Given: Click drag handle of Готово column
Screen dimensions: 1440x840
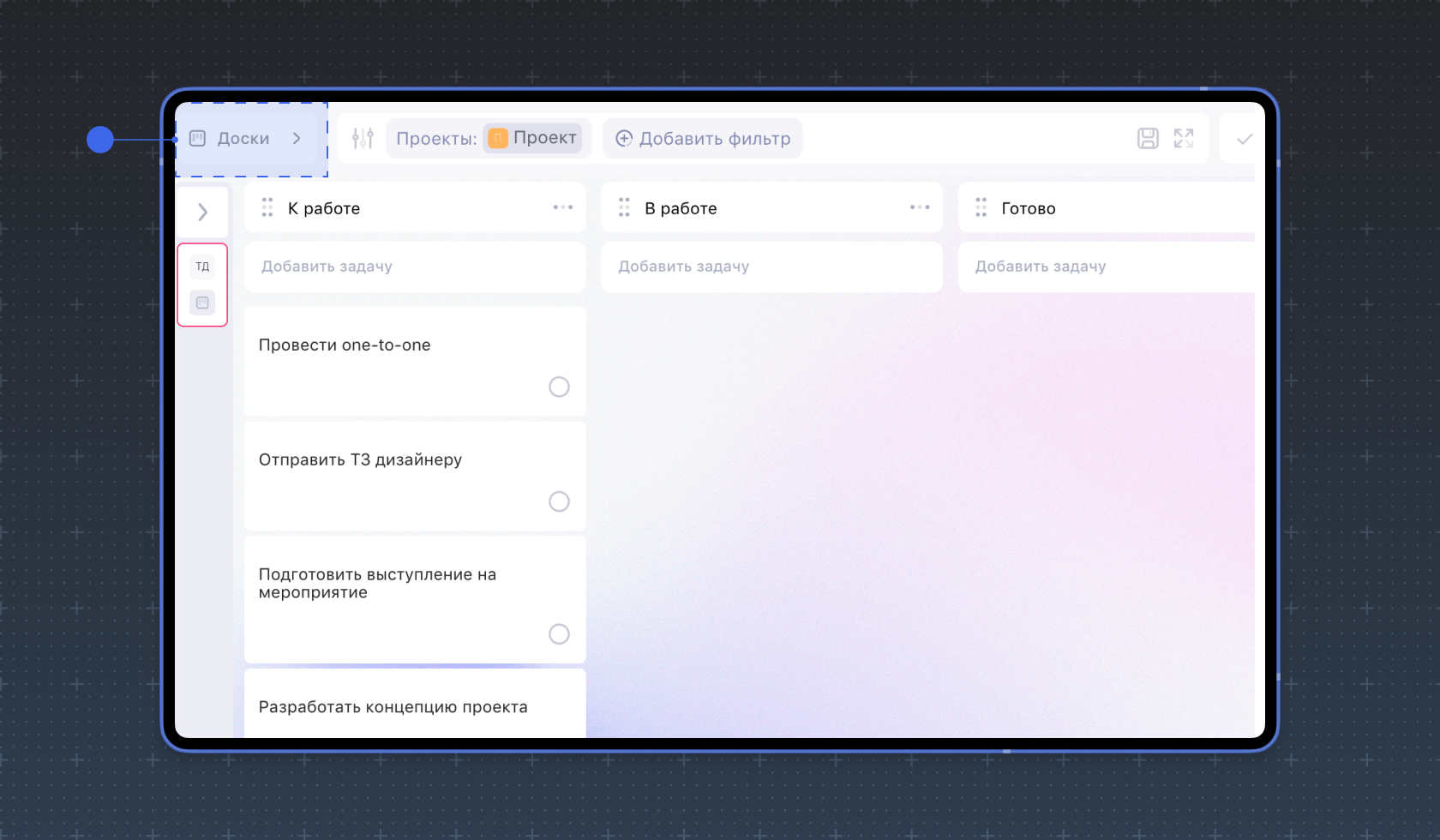Looking at the screenshot, I should pyautogui.click(x=981, y=207).
